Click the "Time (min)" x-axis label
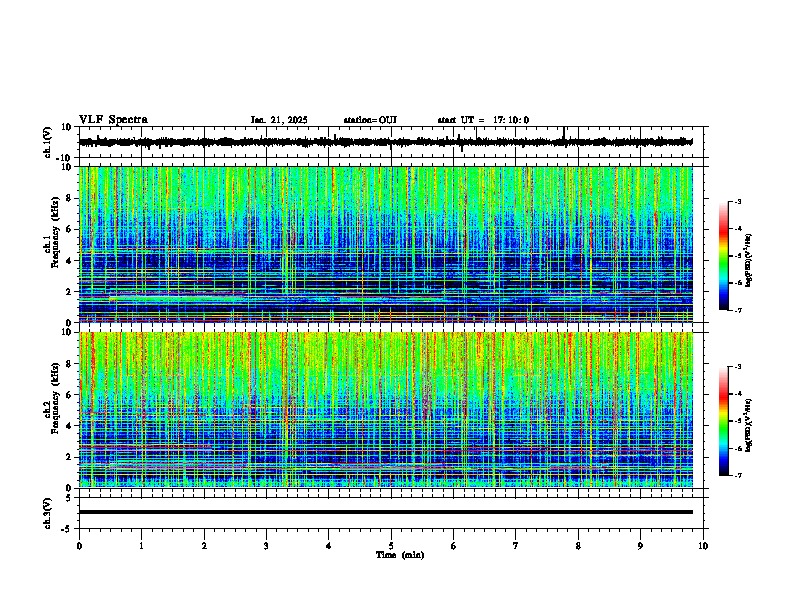 [x=400, y=555]
